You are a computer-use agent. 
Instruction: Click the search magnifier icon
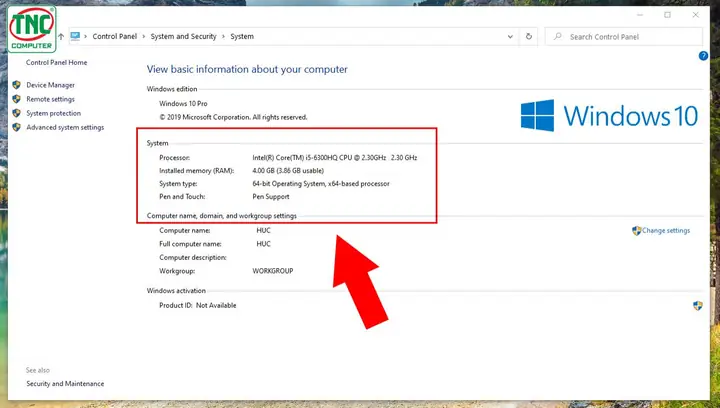pyautogui.click(x=557, y=36)
